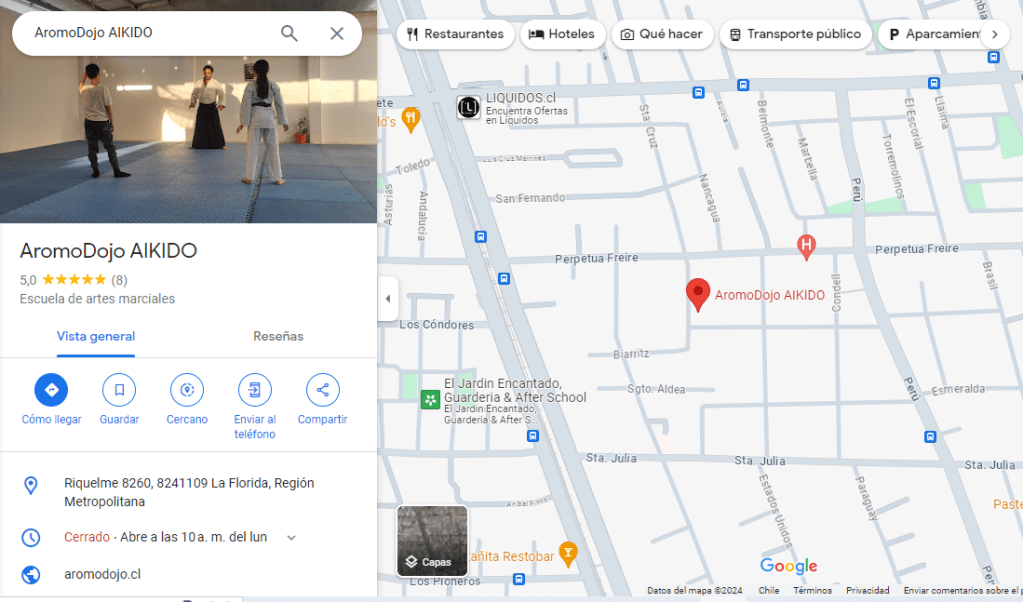Share place with Compartir icon

click(322, 390)
